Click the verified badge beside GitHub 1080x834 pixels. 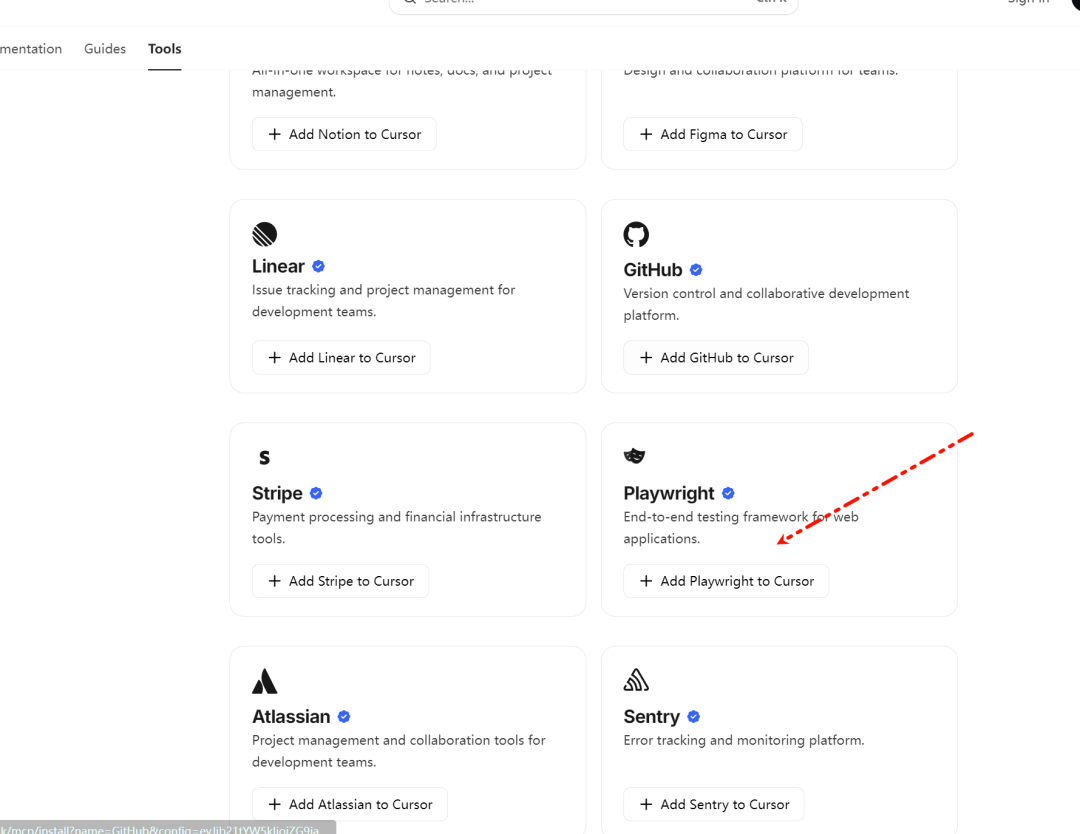click(x=696, y=270)
